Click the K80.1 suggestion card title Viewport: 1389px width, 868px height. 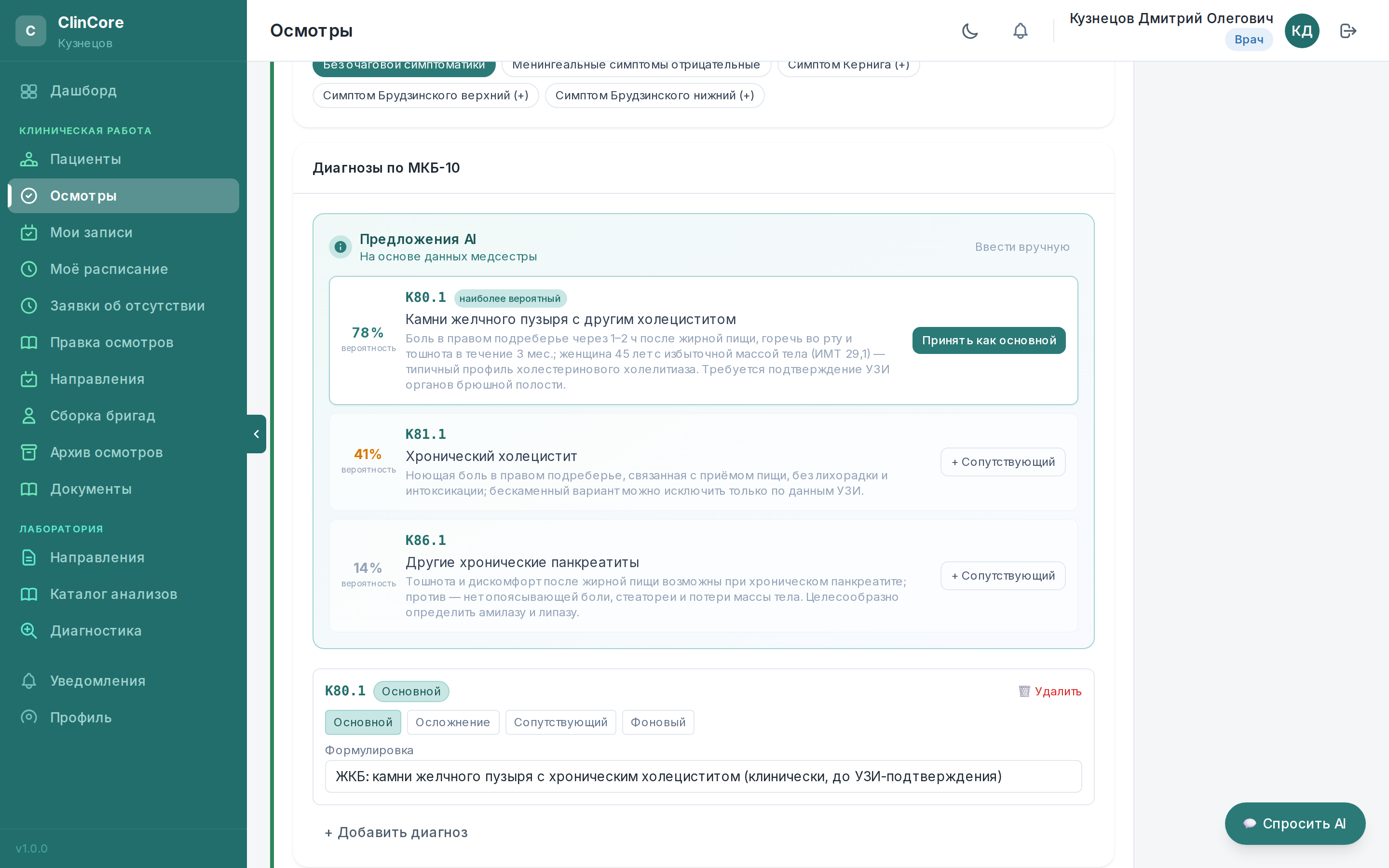pyautogui.click(x=571, y=320)
